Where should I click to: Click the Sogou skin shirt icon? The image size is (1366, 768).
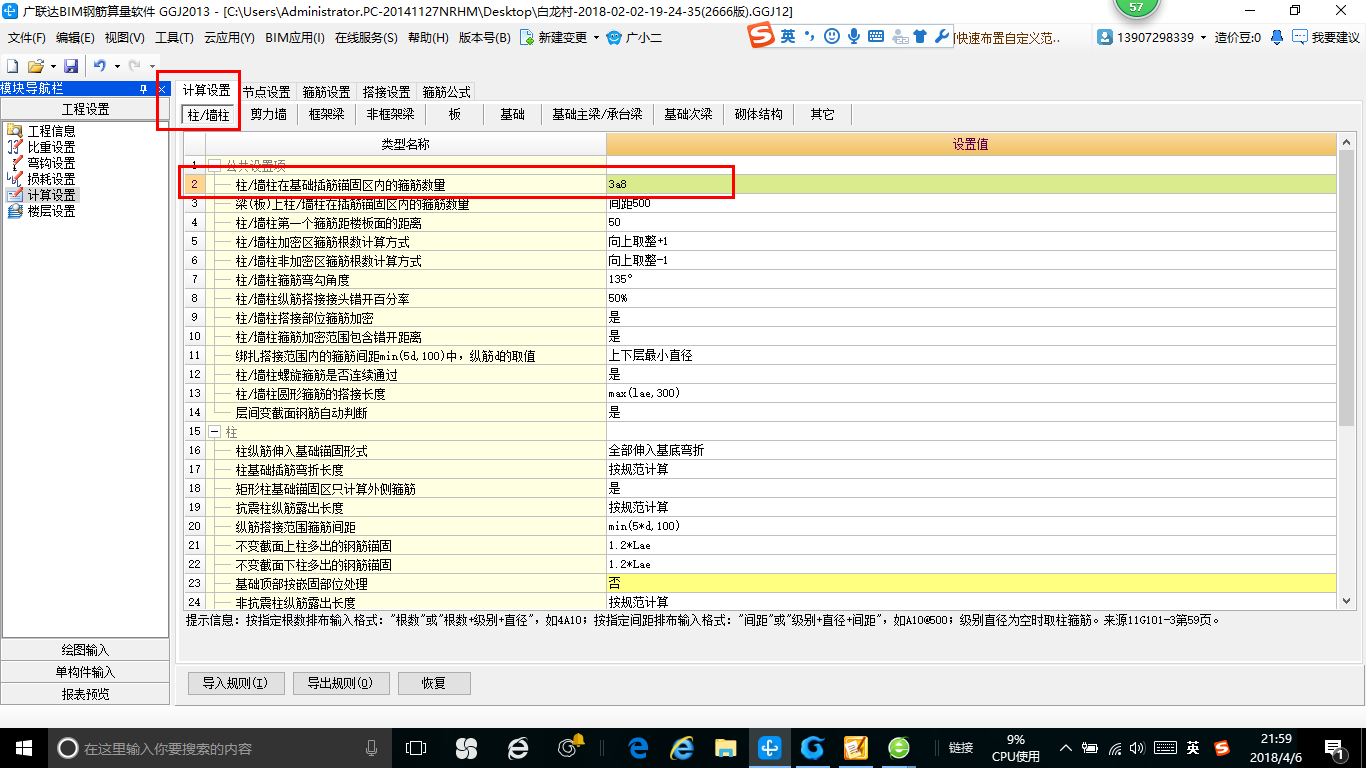point(920,36)
